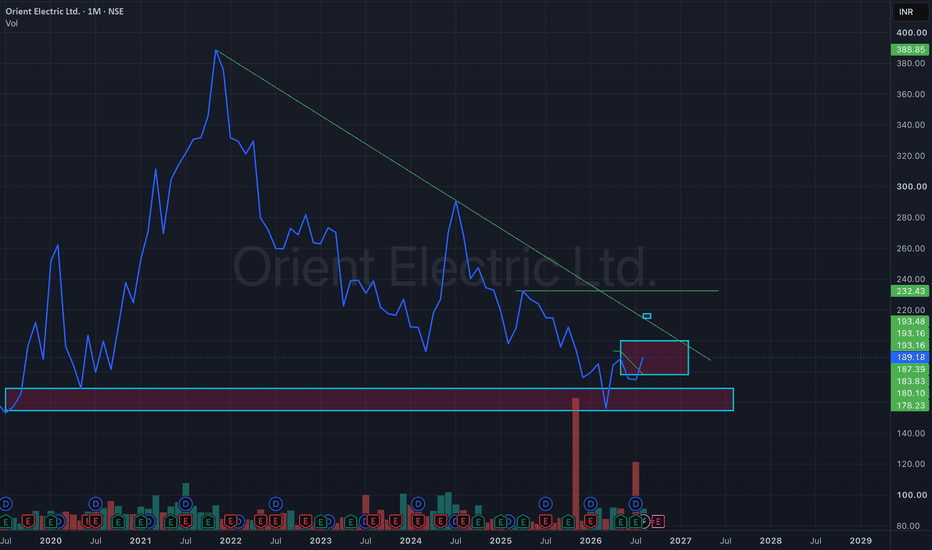Click the tallest red volume bar

[x=575, y=464]
